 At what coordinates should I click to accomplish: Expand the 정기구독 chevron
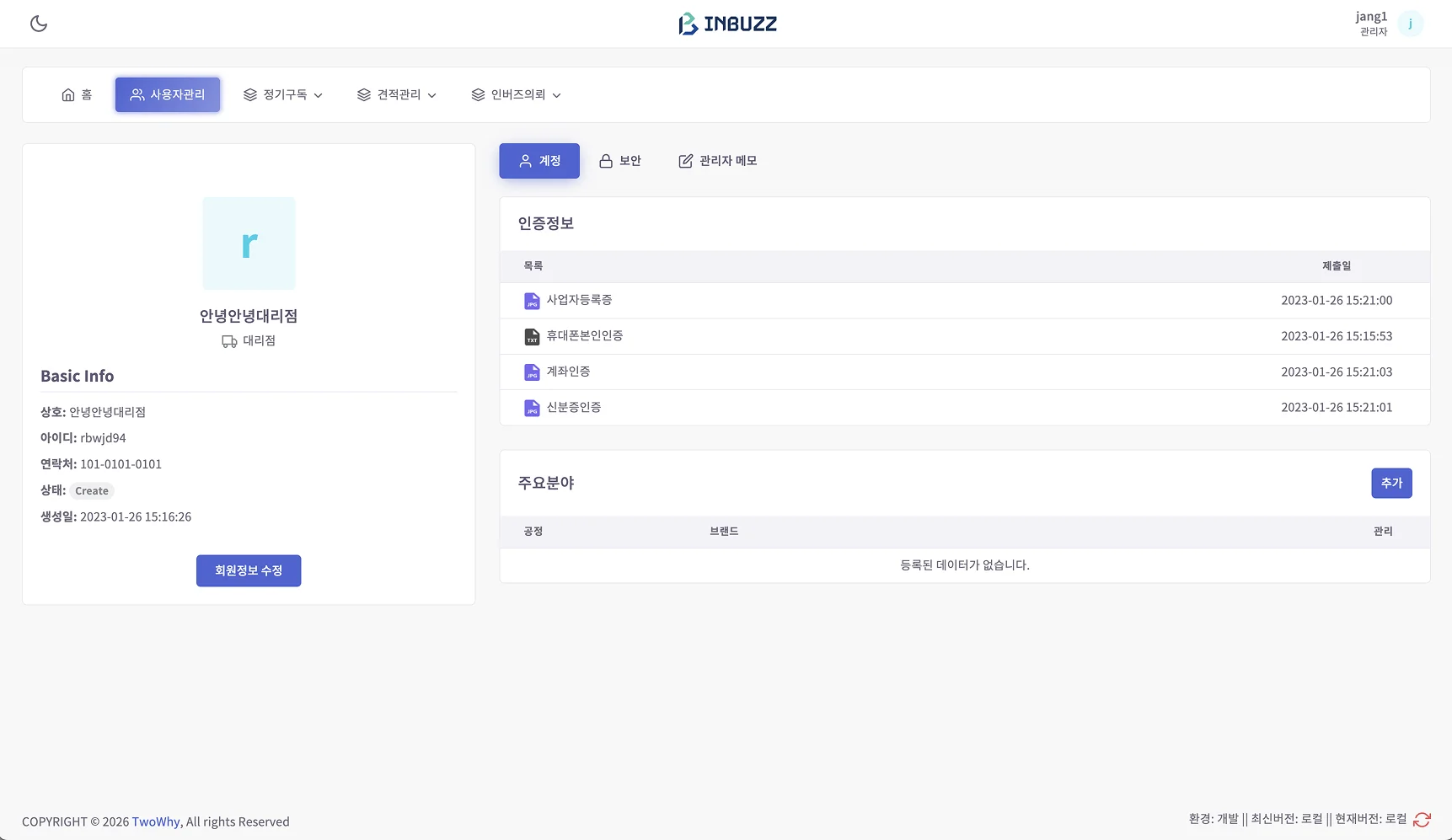(319, 96)
